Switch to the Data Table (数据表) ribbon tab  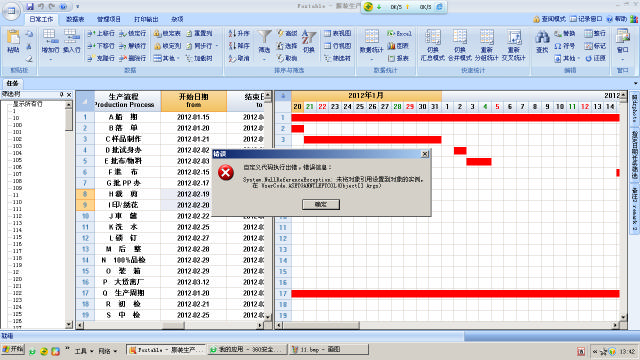tap(75, 19)
